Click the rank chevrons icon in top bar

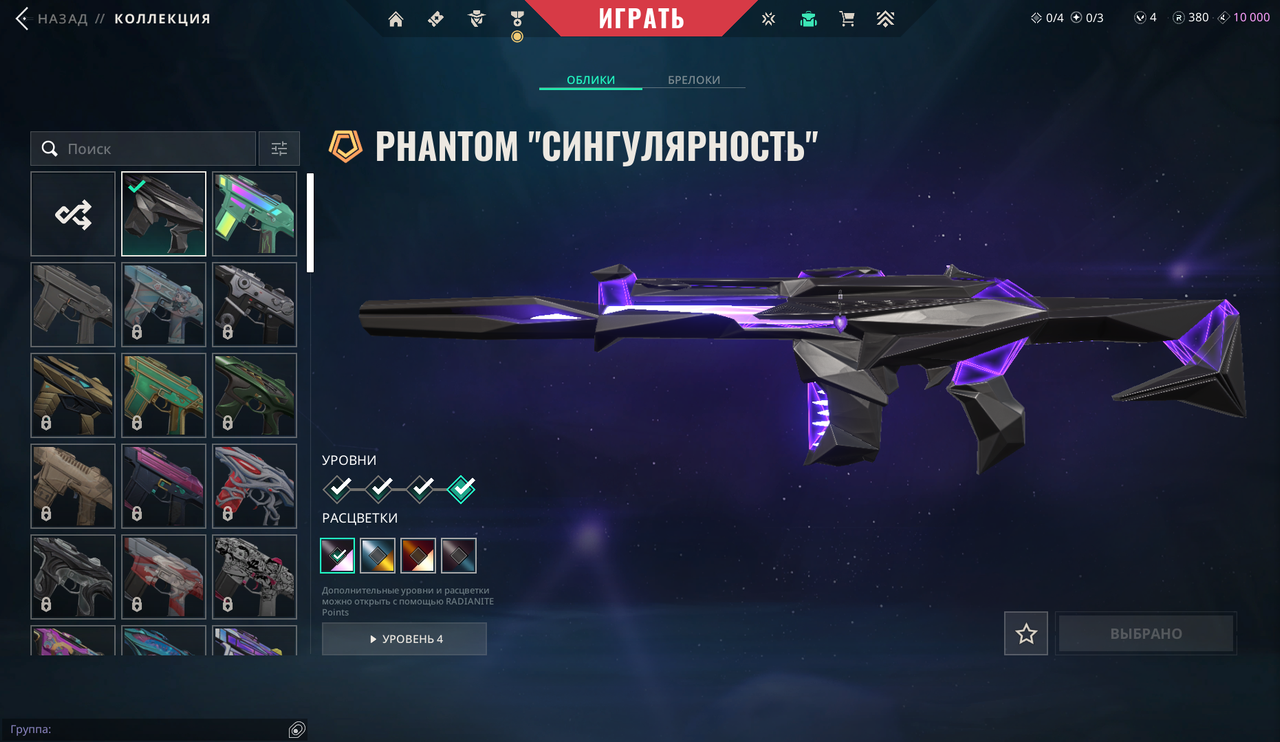(x=885, y=18)
